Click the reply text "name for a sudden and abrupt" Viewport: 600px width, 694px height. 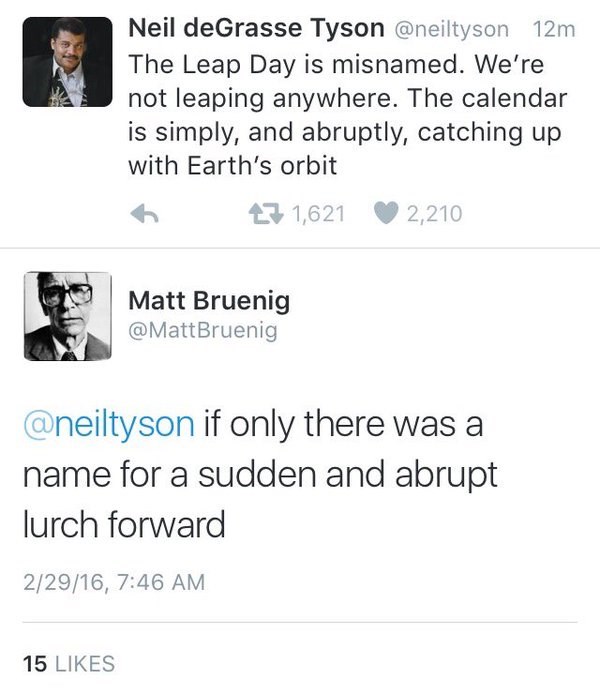(259, 474)
